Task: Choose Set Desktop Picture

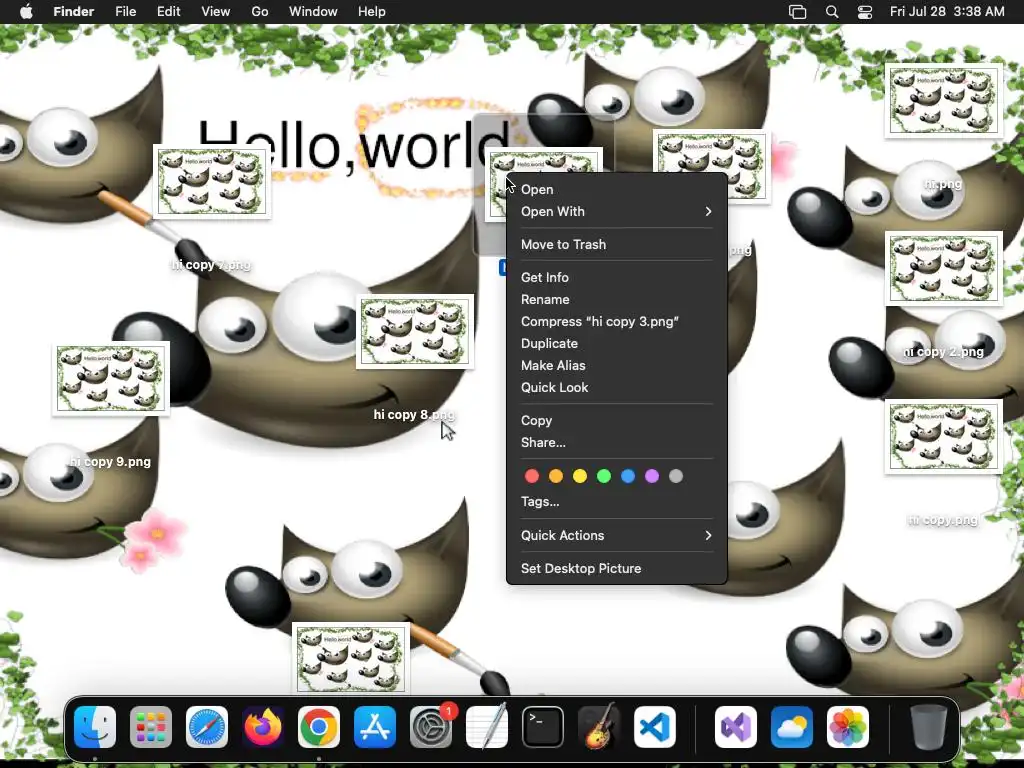Action: (616, 568)
